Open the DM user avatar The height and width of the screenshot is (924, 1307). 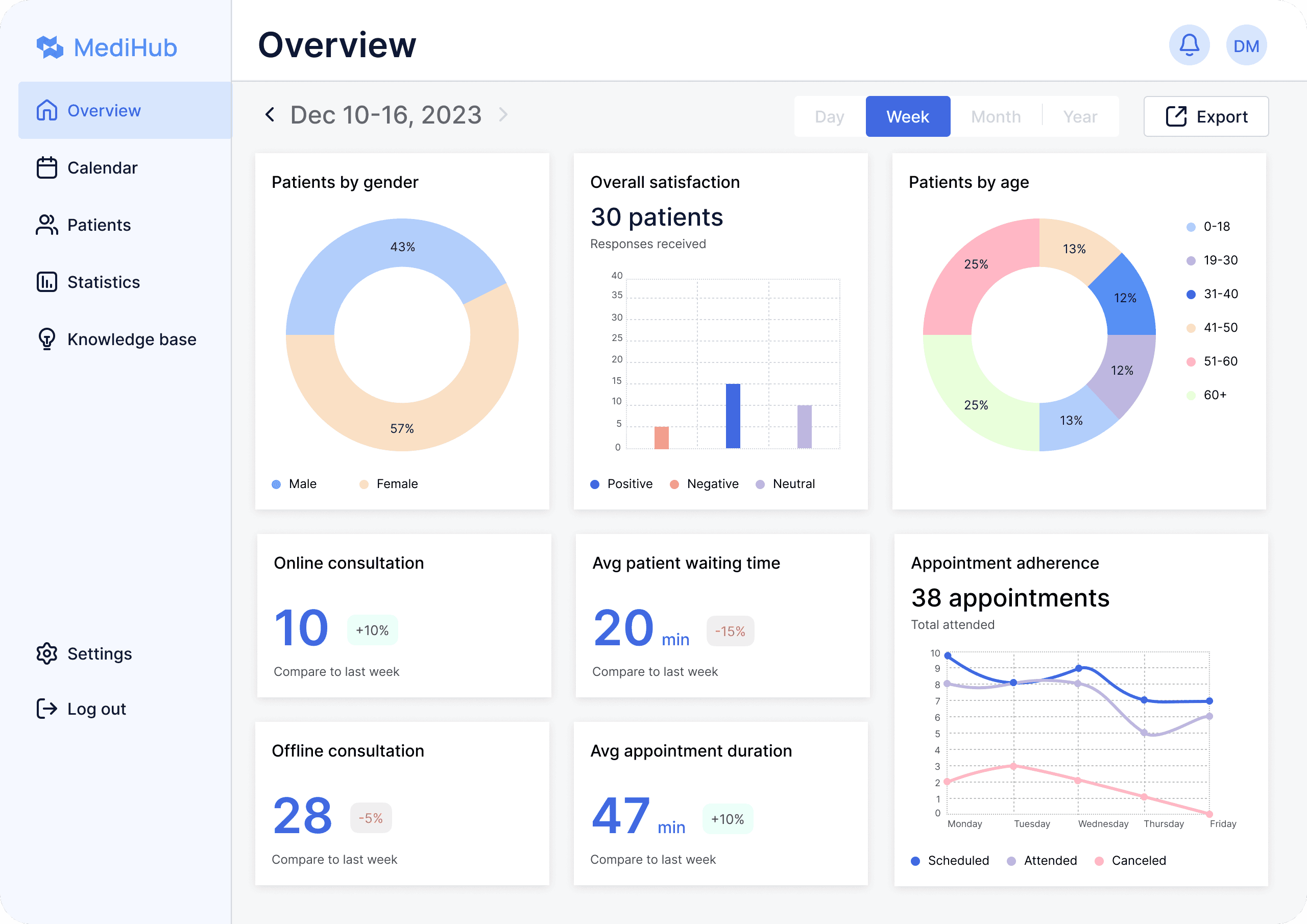pos(1246,45)
